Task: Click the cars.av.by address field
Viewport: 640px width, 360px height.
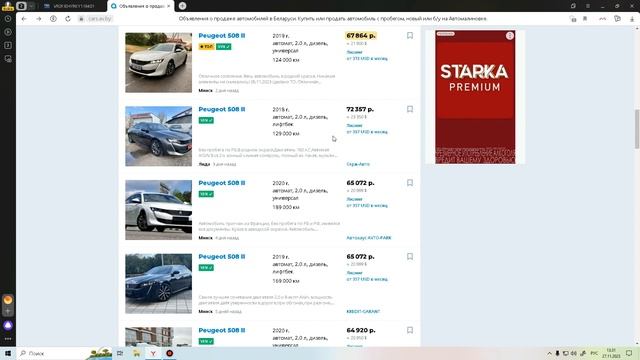Action: click(x=100, y=19)
